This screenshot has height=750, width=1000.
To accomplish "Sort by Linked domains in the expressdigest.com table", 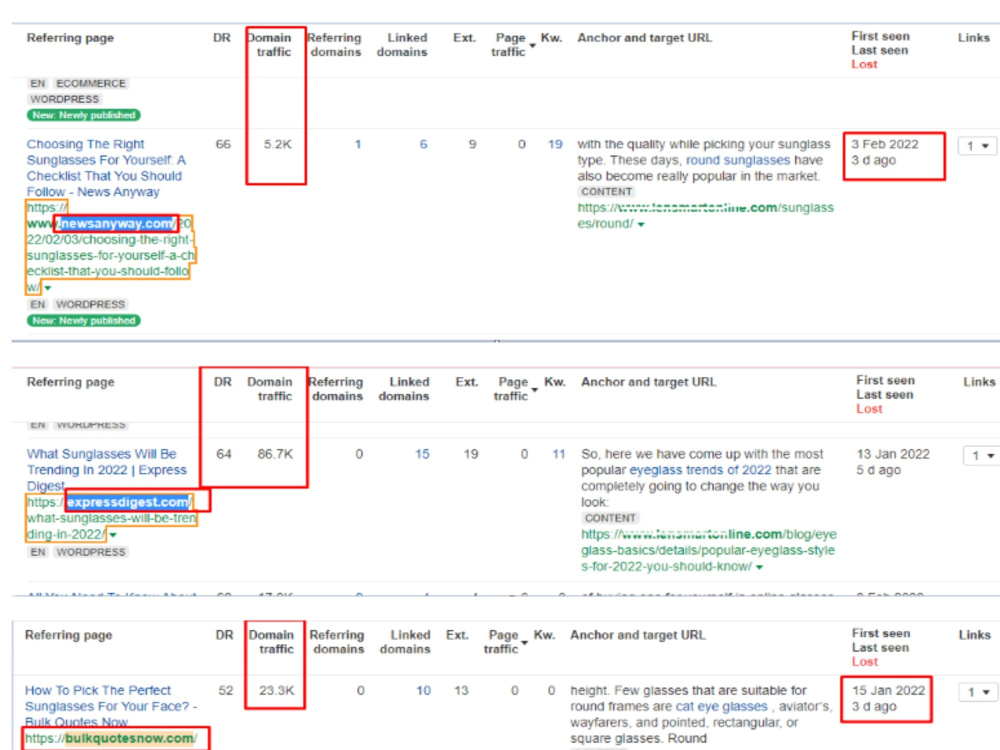I will 404,389.
